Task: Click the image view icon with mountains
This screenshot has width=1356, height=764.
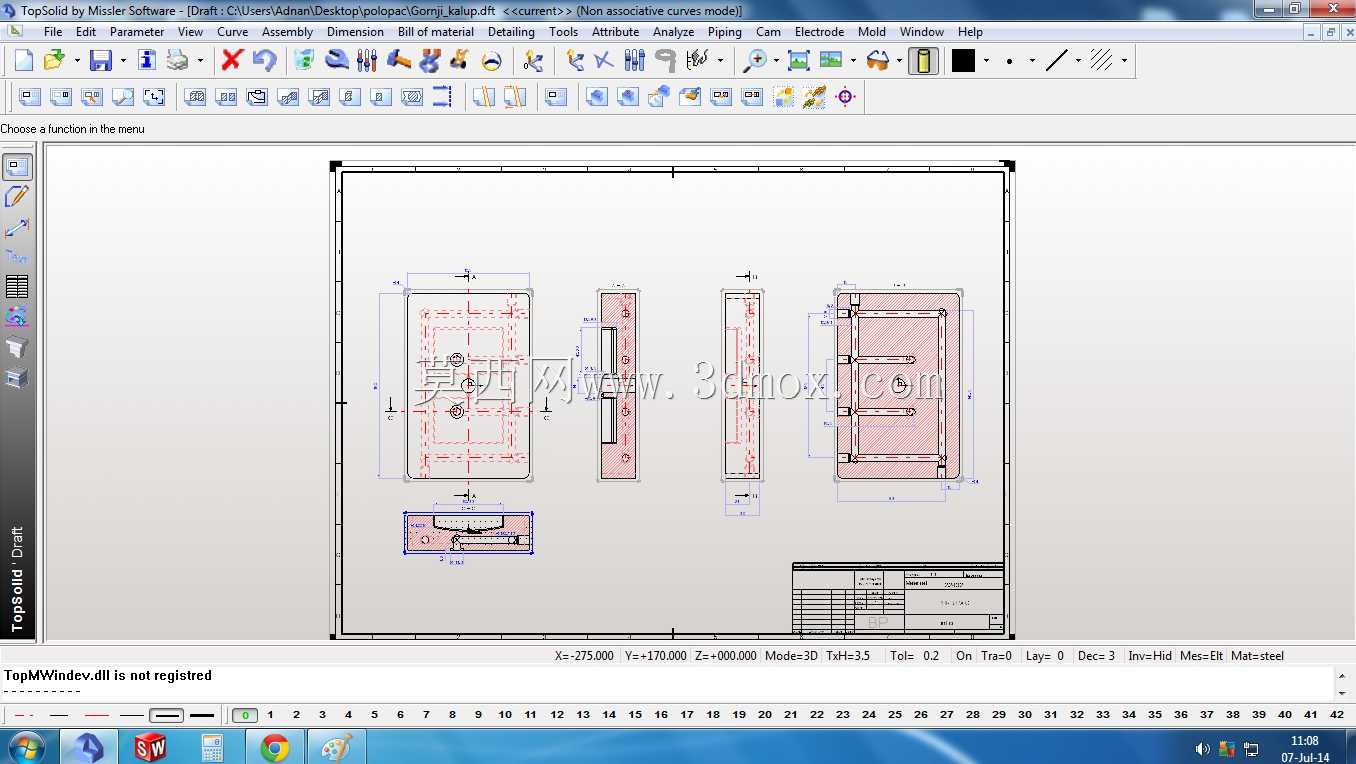Action: tap(830, 61)
